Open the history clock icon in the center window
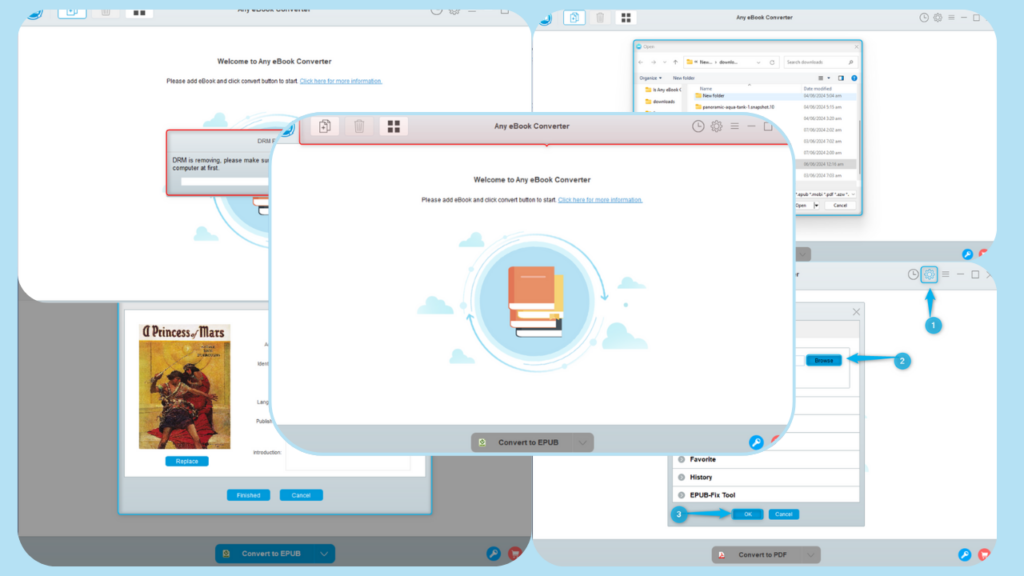 [x=698, y=126]
